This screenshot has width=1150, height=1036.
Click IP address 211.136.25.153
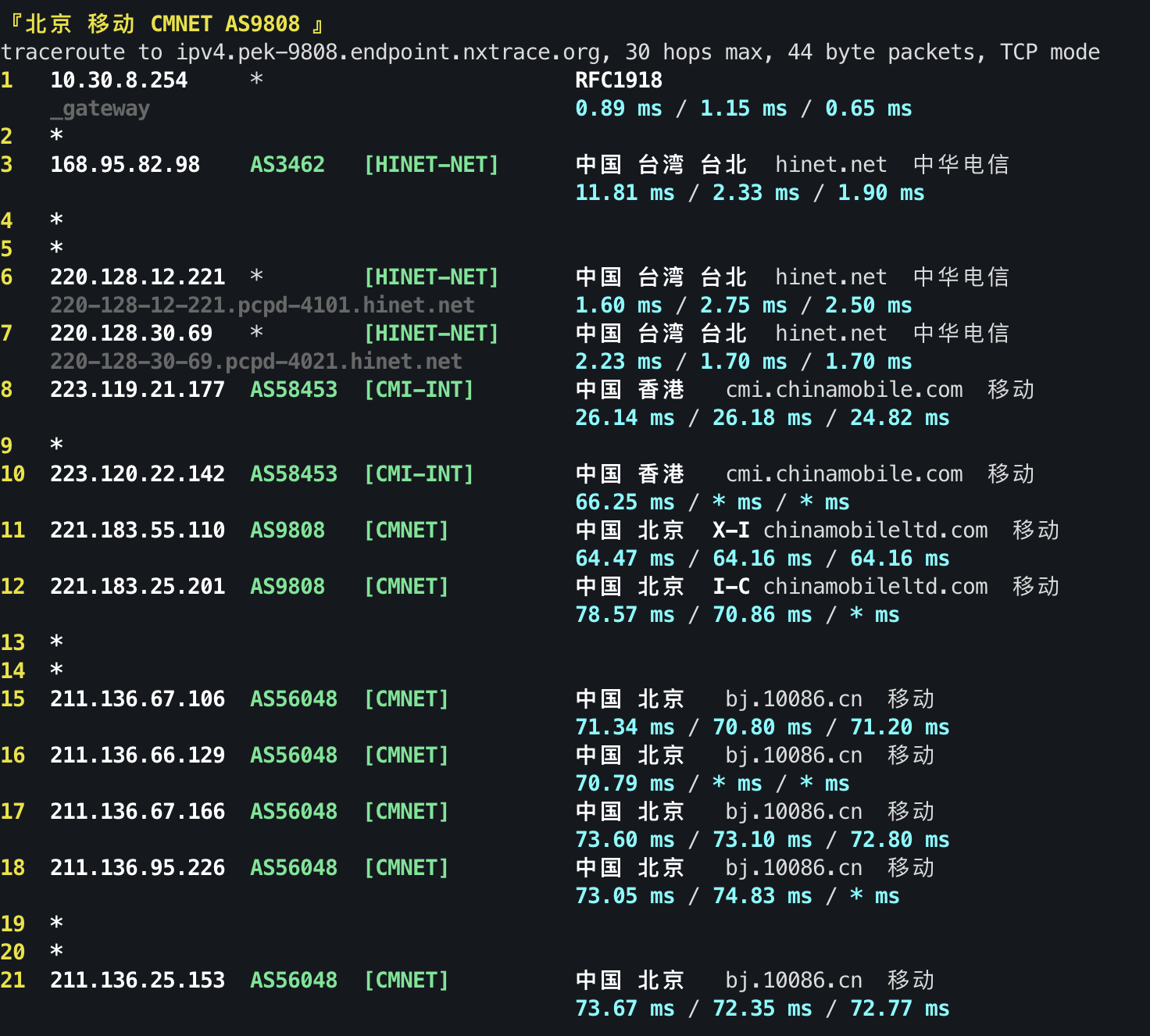coord(137,981)
